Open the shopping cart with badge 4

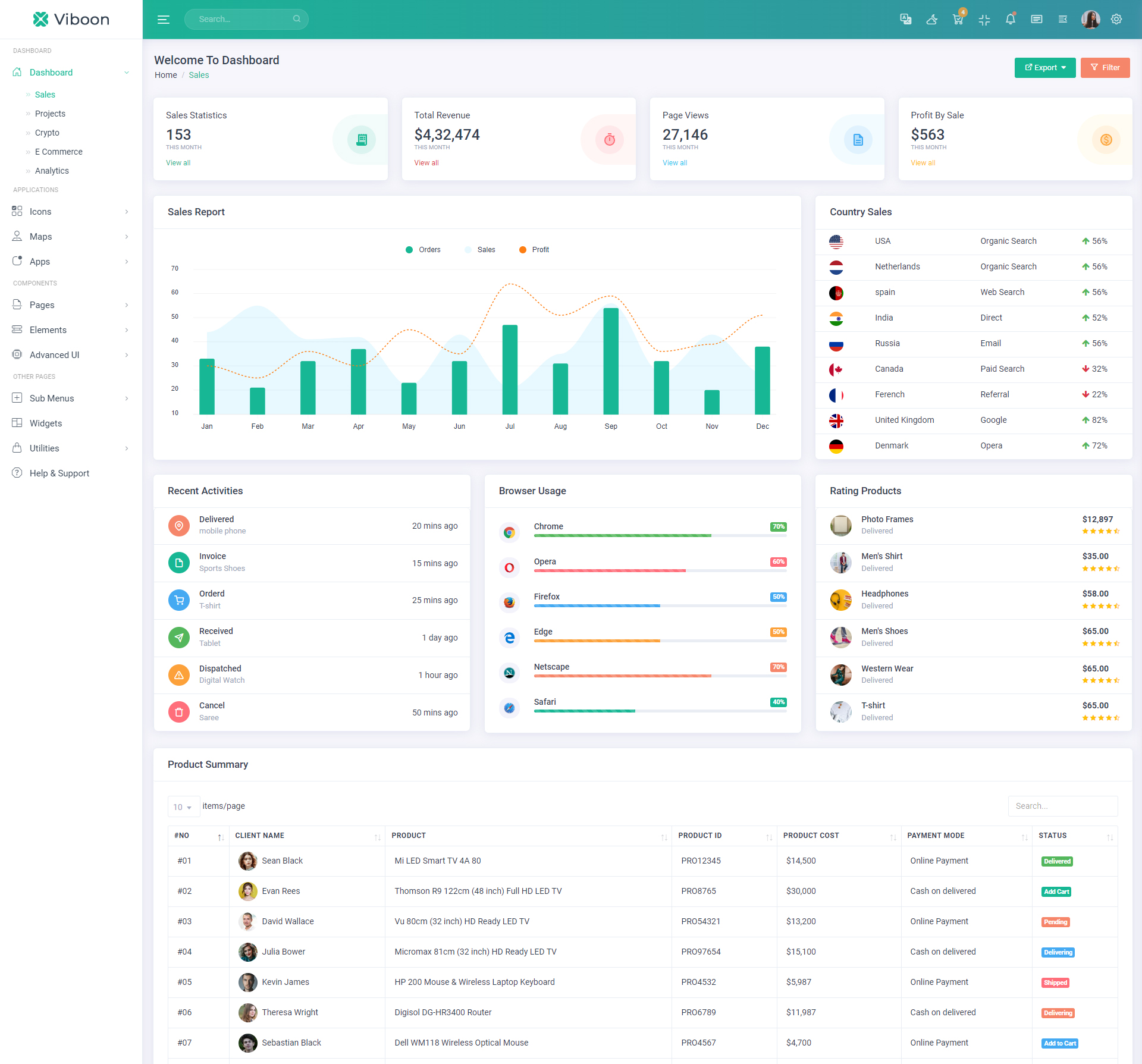point(958,19)
